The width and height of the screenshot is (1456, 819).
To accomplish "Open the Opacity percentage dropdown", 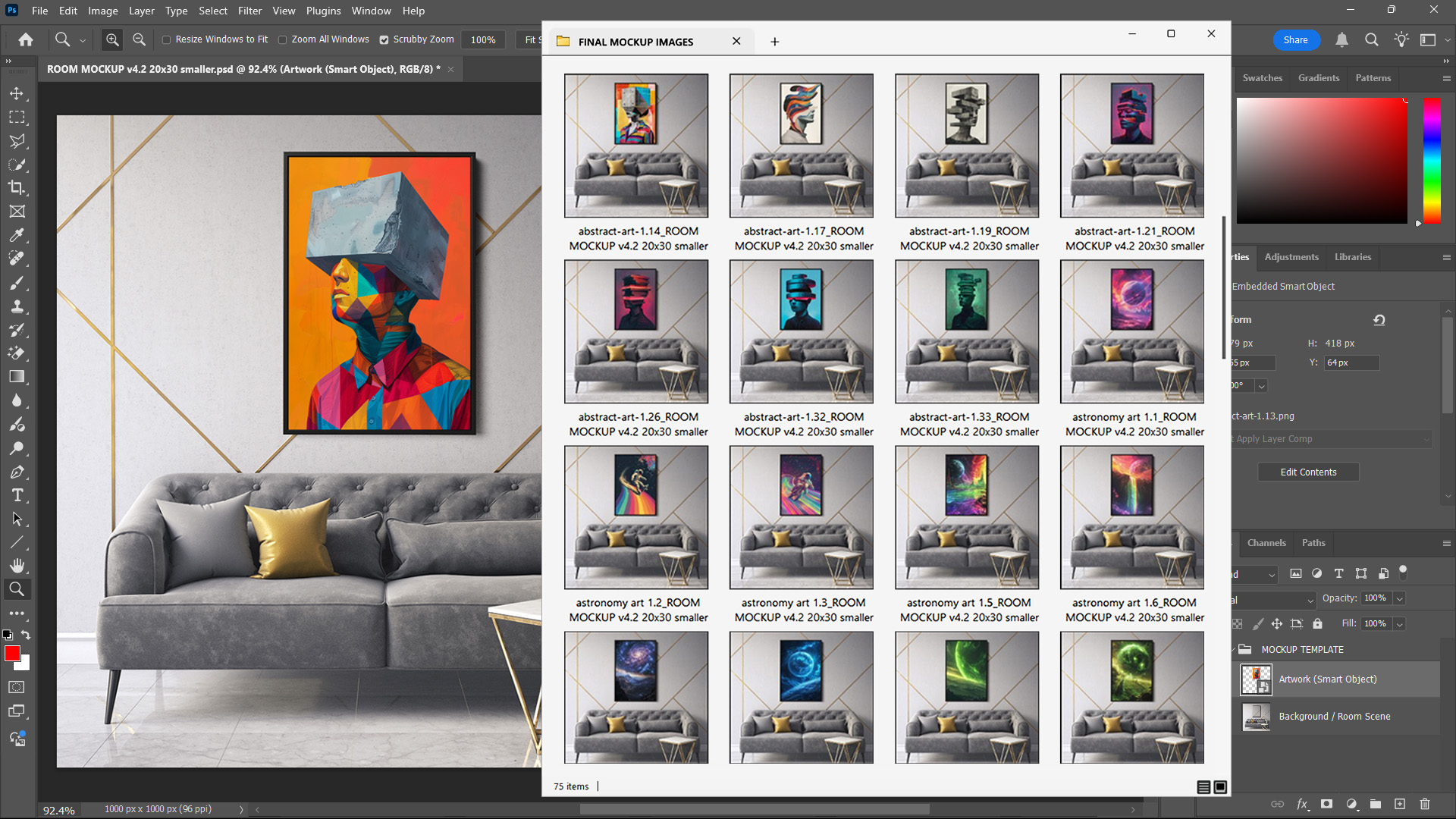I will tap(1398, 598).
